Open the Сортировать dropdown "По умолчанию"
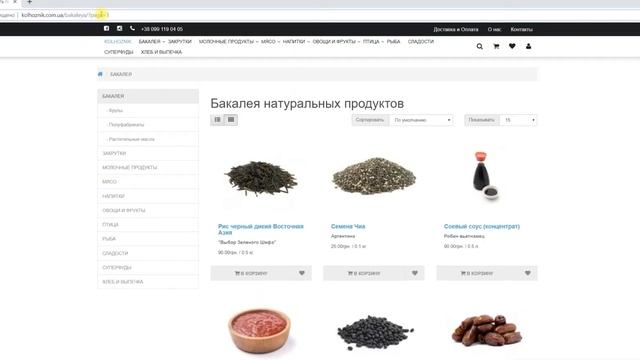 (x=422, y=120)
